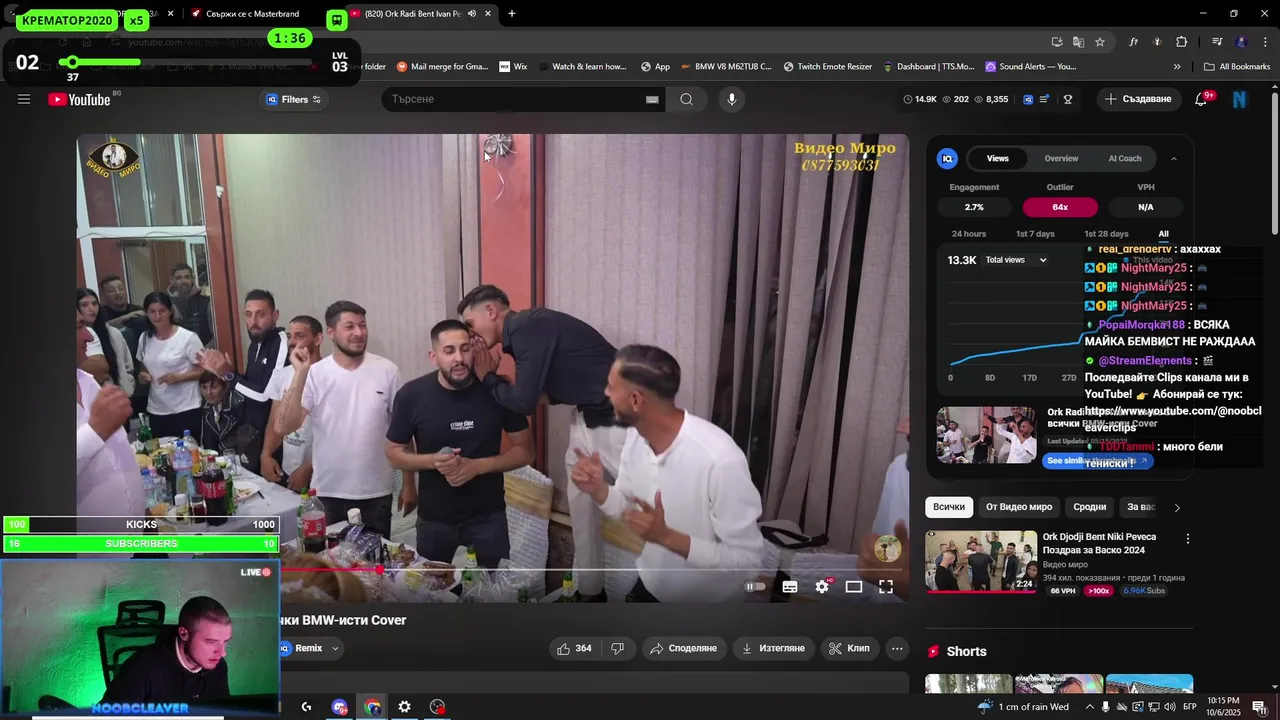Open the weather widget in taskbar
Screen dimensions: 1280x720
(x=1022, y=707)
